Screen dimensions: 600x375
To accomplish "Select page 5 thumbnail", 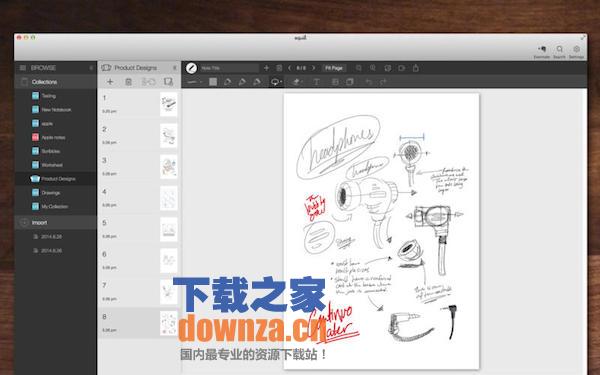I will [169, 229].
